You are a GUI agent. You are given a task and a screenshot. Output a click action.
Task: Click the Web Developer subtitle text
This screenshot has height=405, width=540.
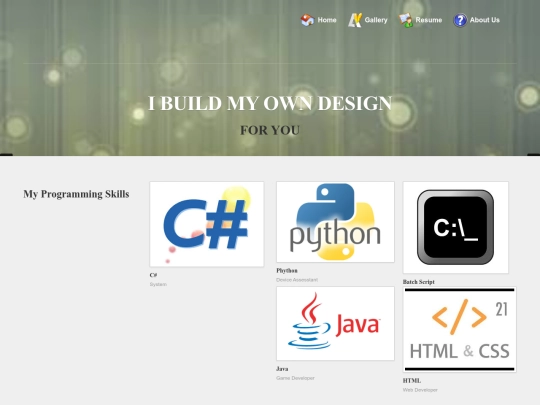pos(420,390)
